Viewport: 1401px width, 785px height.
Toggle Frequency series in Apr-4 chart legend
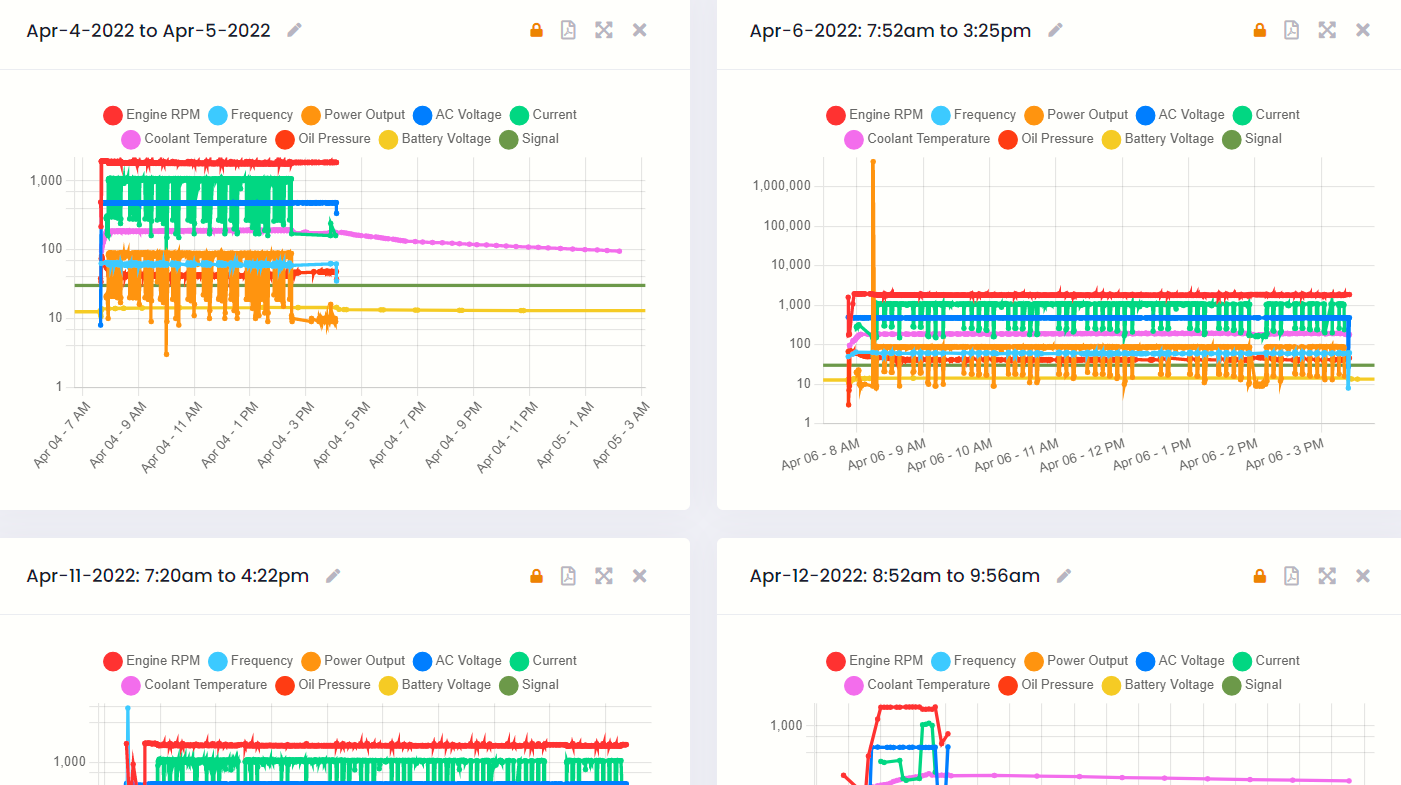[250, 115]
